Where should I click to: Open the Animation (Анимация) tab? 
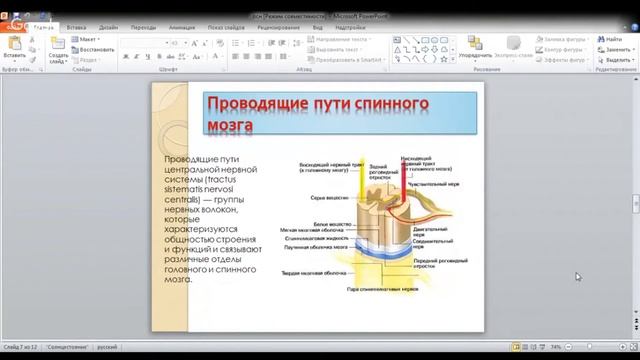click(x=182, y=27)
